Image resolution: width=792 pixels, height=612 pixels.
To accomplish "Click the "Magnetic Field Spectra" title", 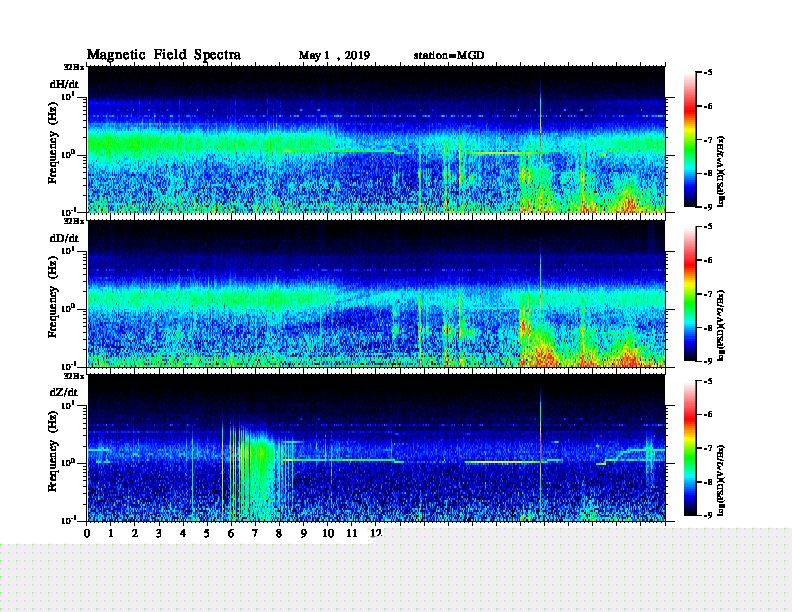I will point(164,55).
